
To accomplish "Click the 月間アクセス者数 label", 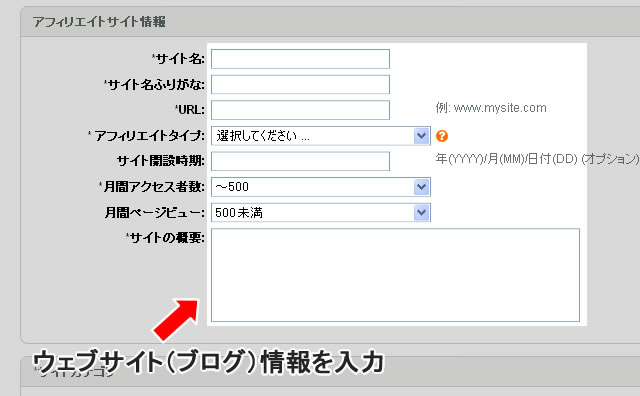I will 152,187.
